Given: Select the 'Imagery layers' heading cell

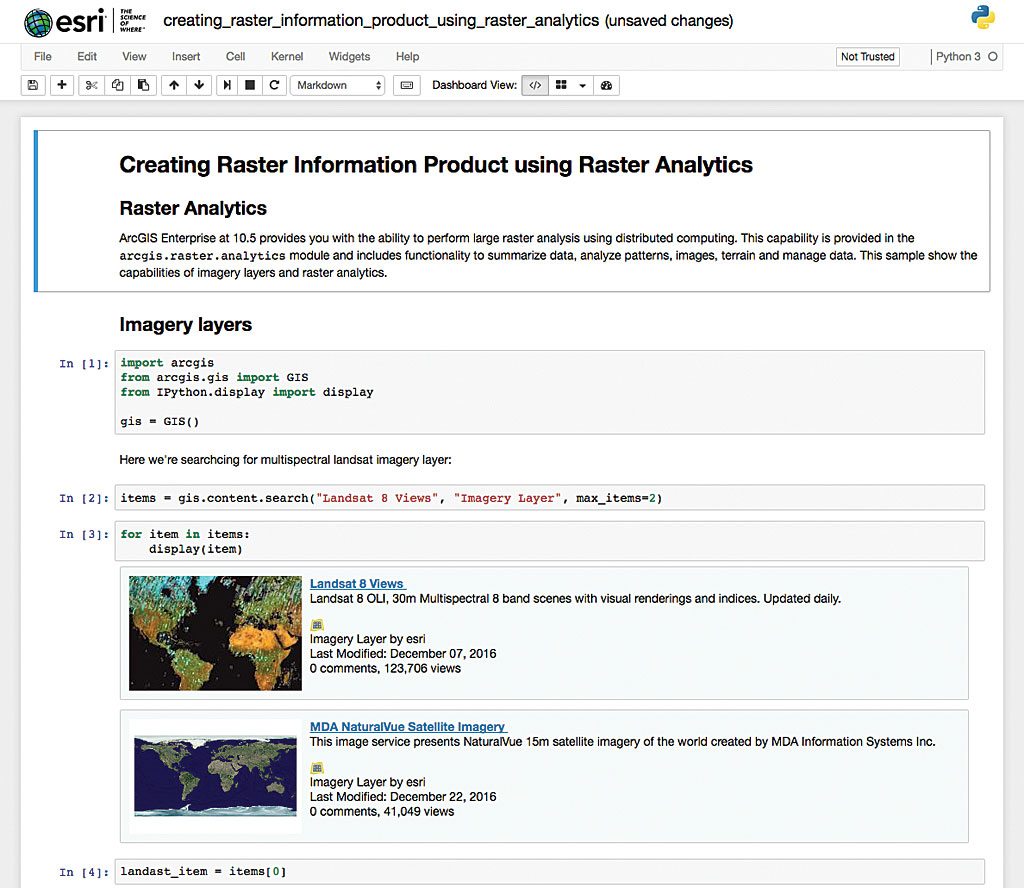Looking at the screenshot, I should click(x=185, y=325).
